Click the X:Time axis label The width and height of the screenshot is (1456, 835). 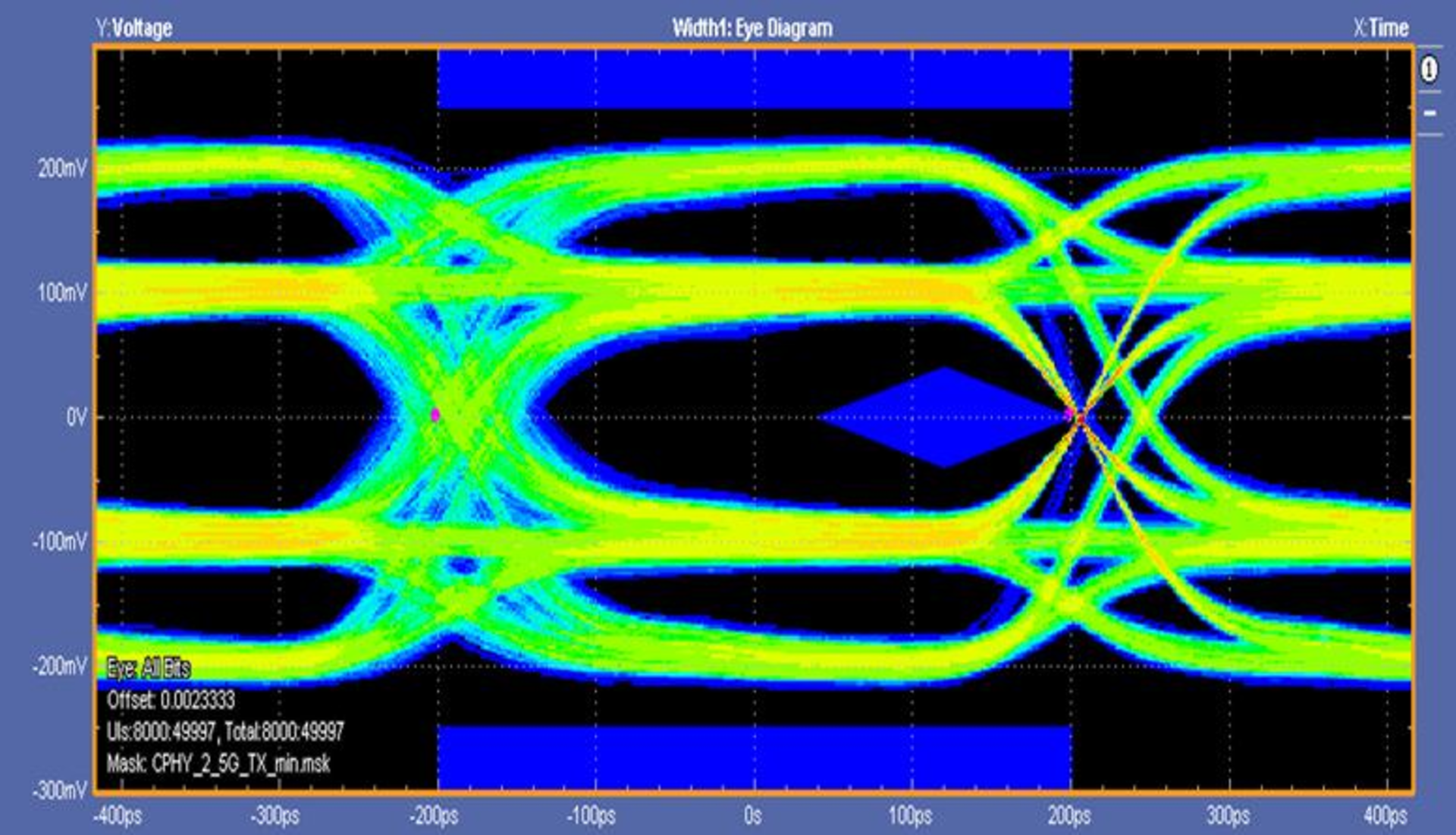(1381, 29)
